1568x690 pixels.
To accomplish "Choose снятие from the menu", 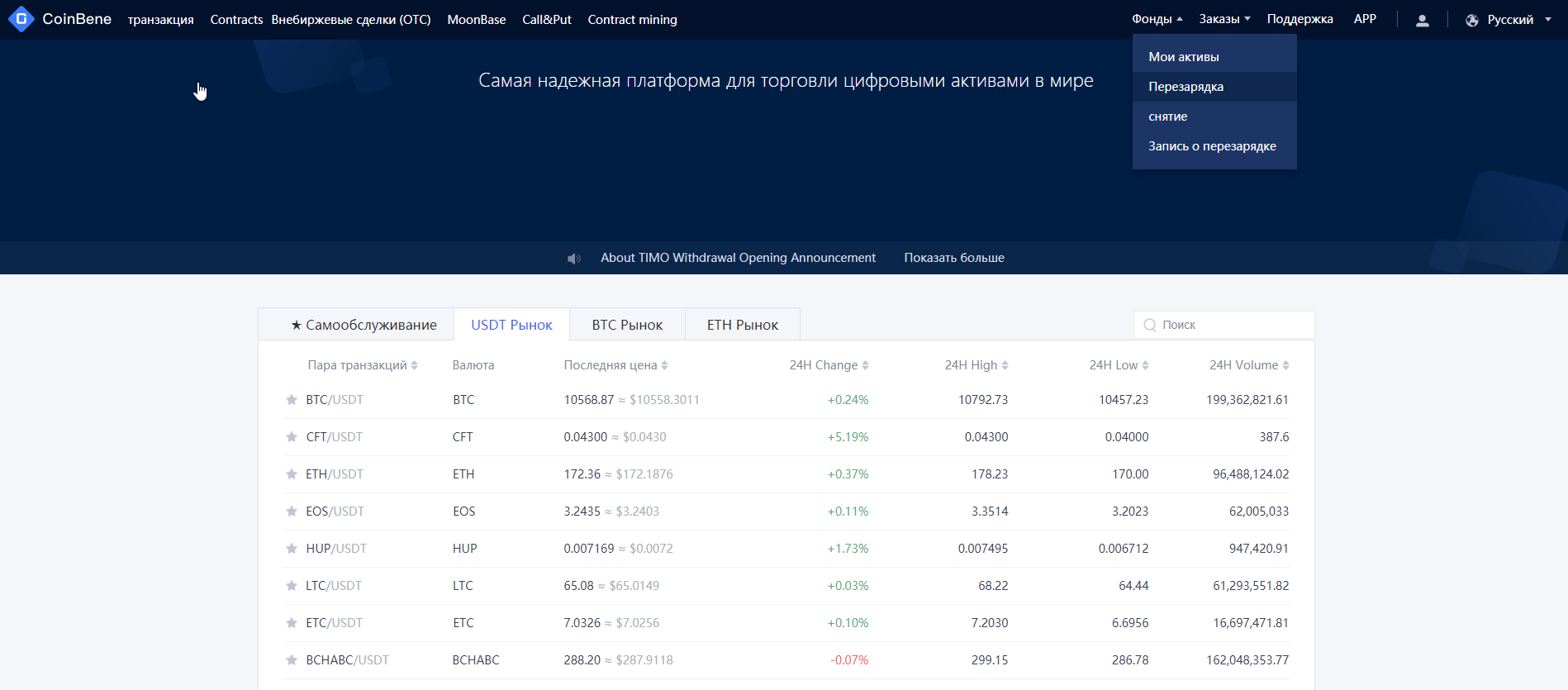I will point(1214,117).
